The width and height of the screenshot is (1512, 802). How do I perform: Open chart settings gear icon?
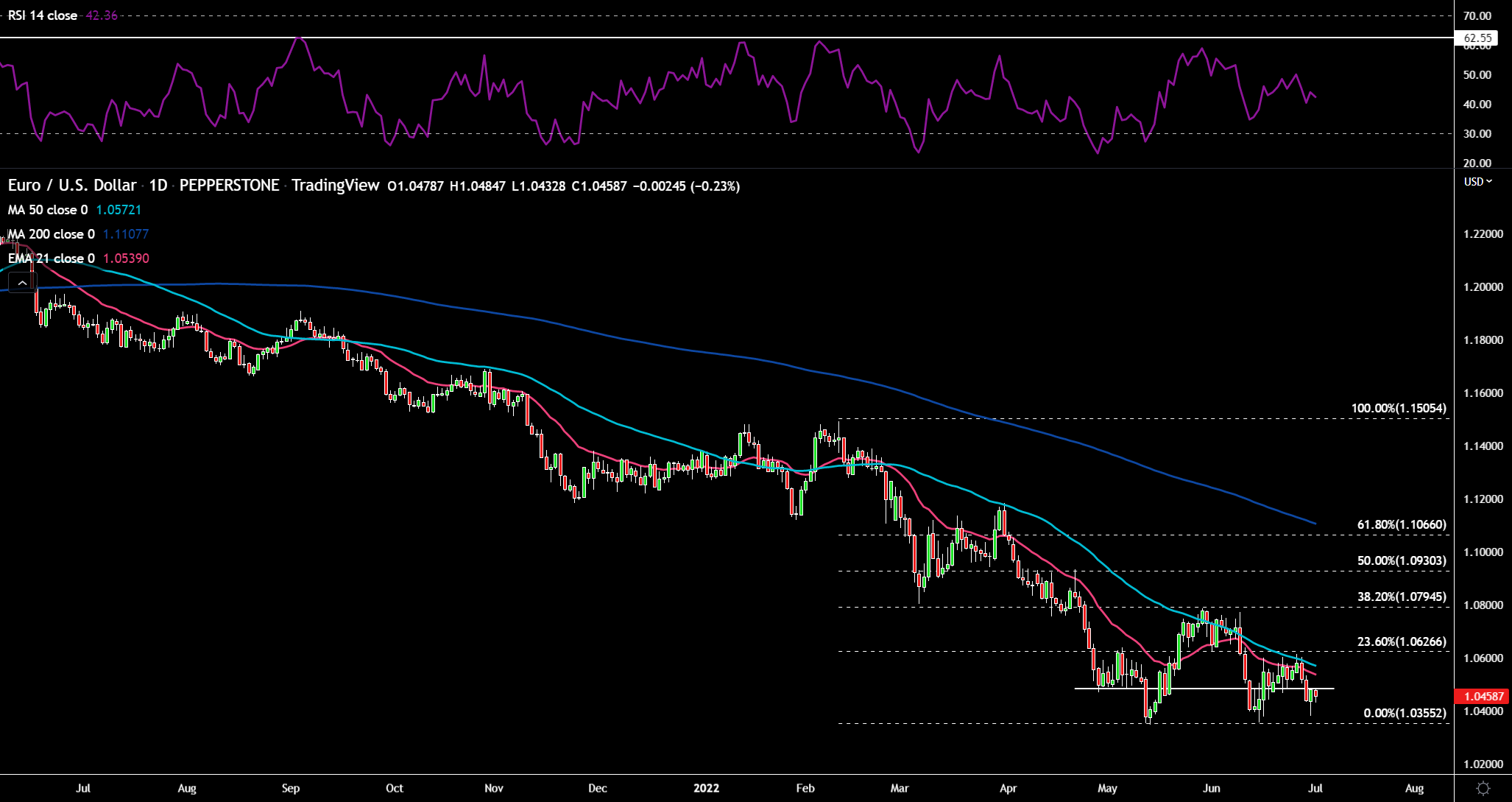(1483, 788)
